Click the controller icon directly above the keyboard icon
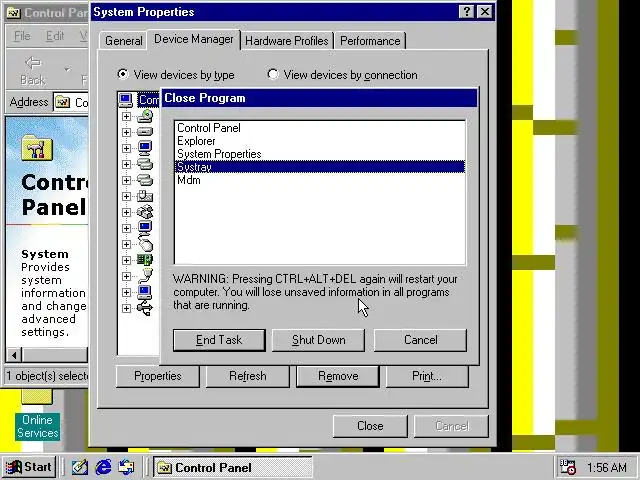Image resolution: width=640 pixels, height=480 pixels. point(145,180)
